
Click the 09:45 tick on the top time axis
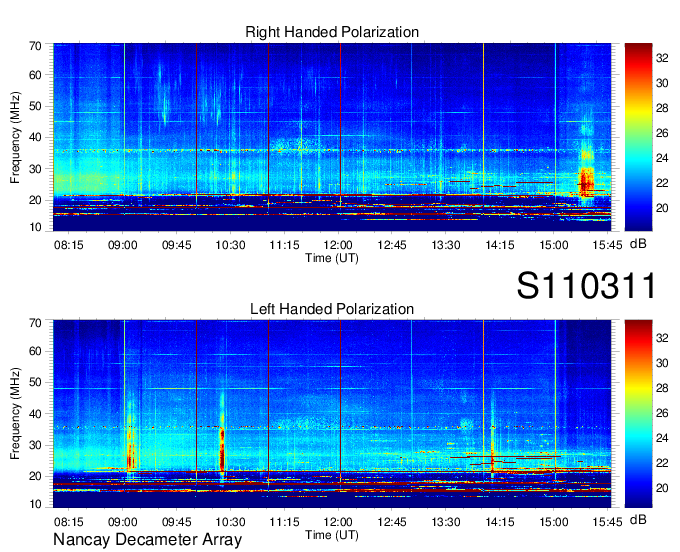click(177, 245)
